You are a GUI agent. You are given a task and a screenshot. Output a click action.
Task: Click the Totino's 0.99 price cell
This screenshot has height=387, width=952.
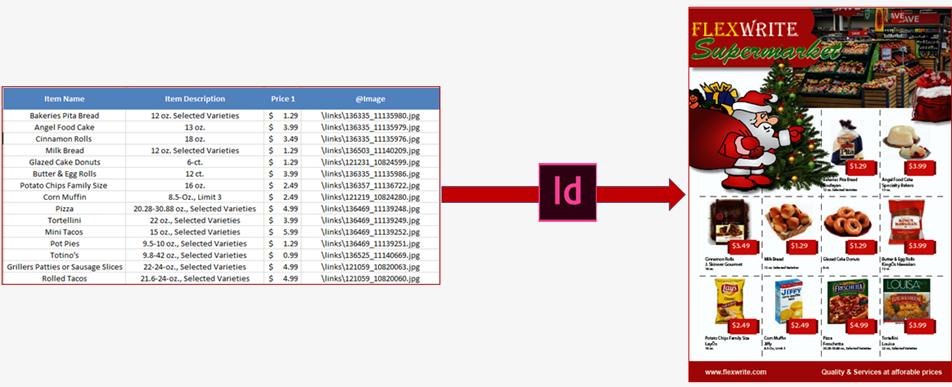click(283, 255)
